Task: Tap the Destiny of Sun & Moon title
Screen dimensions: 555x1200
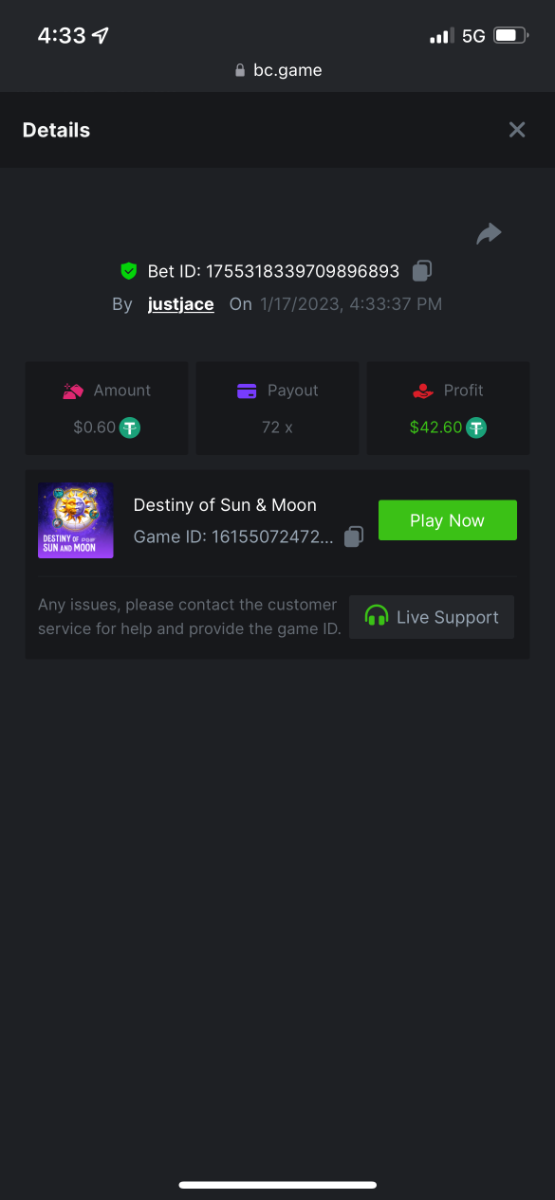Action: pos(225,505)
